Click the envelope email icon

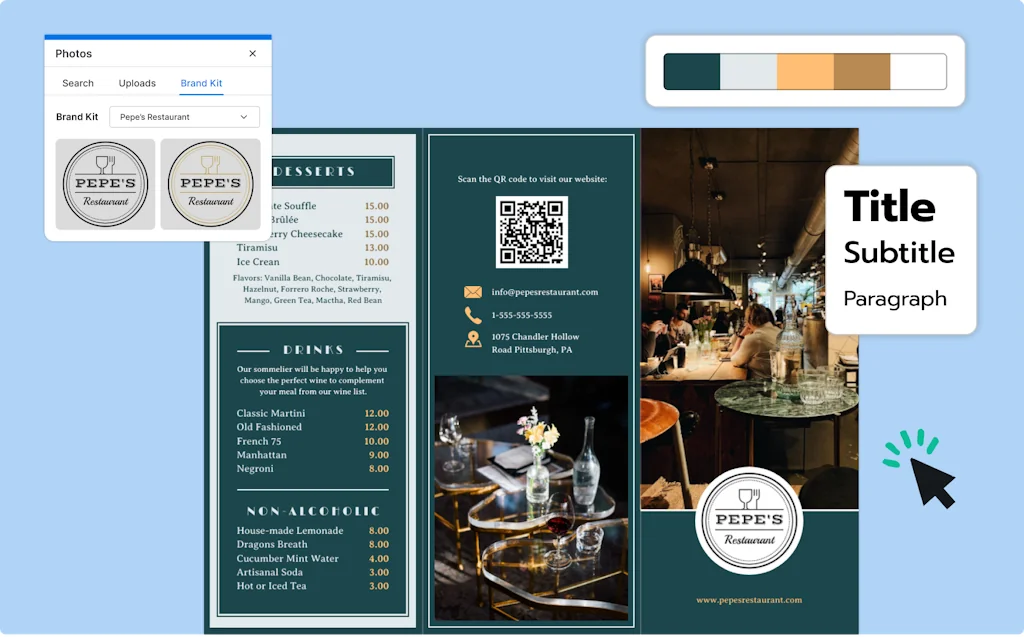click(473, 292)
